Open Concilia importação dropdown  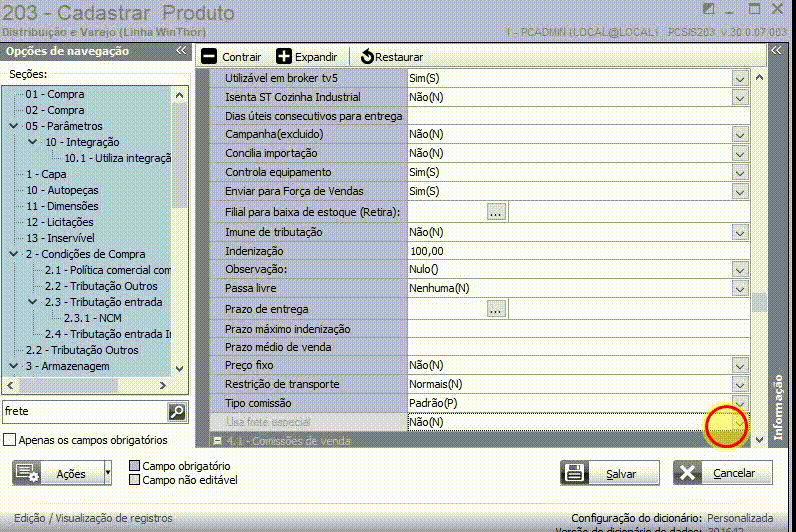(740, 153)
